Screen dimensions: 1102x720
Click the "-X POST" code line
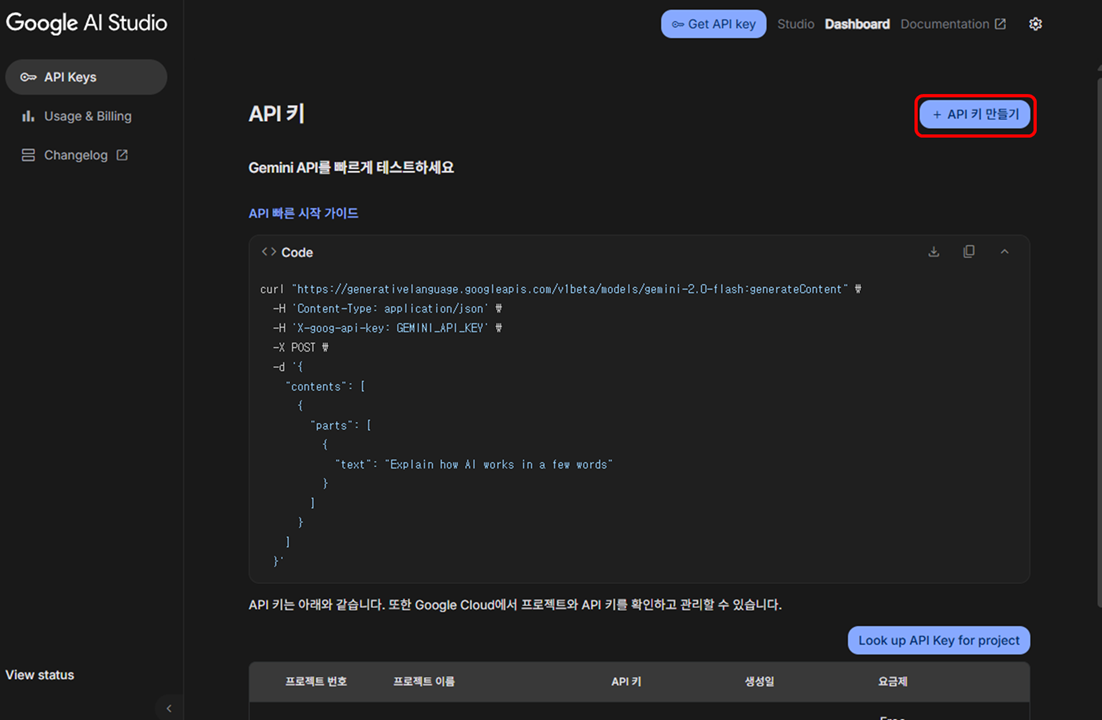[x=301, y=347]
